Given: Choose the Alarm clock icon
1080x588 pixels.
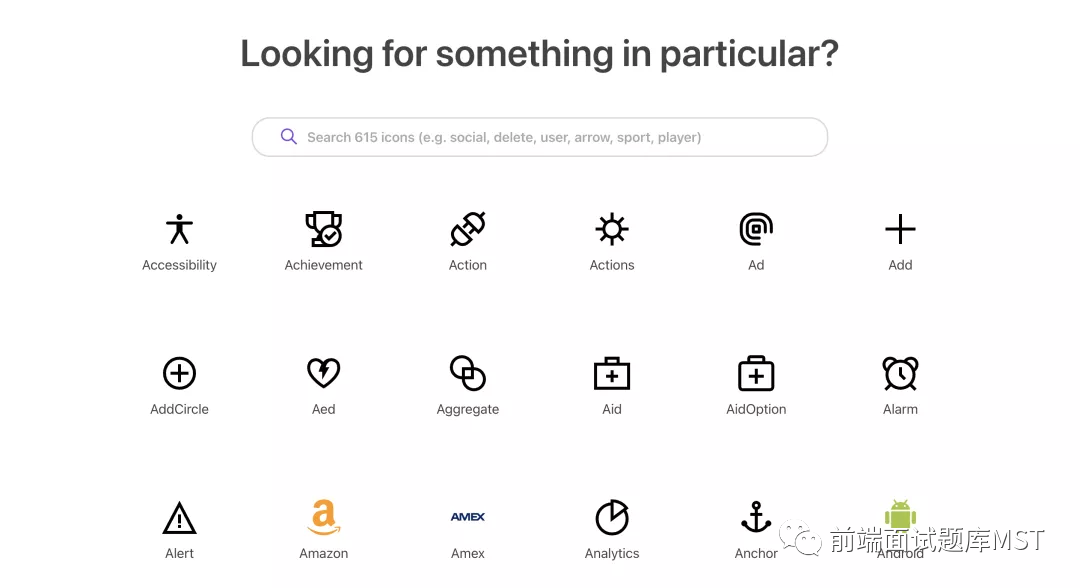Looking at the screenshot, I should tap(900, 374).
